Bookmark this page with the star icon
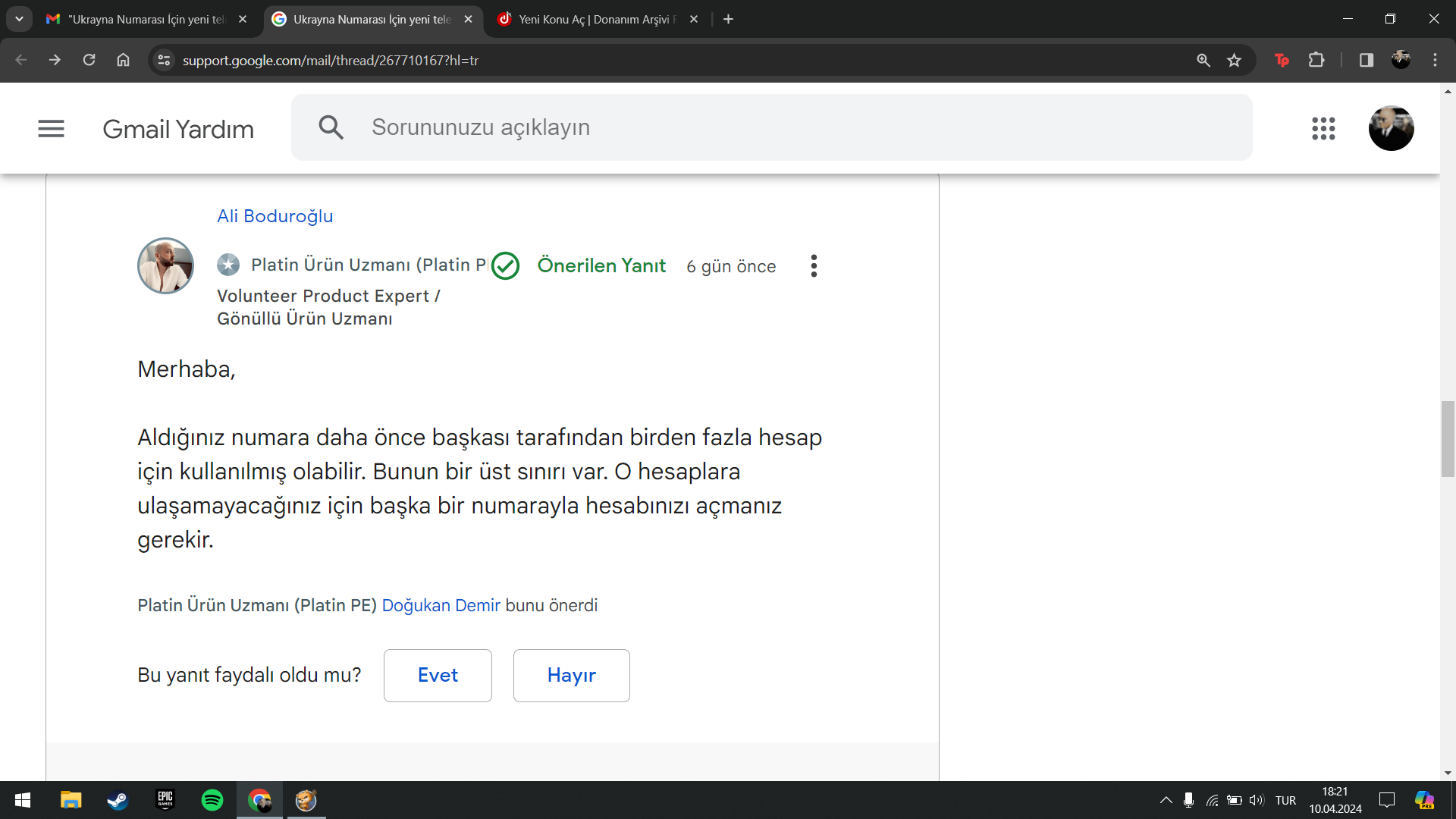The image size is (1456, 819). pyautogui.click(x=1235, y=61)
